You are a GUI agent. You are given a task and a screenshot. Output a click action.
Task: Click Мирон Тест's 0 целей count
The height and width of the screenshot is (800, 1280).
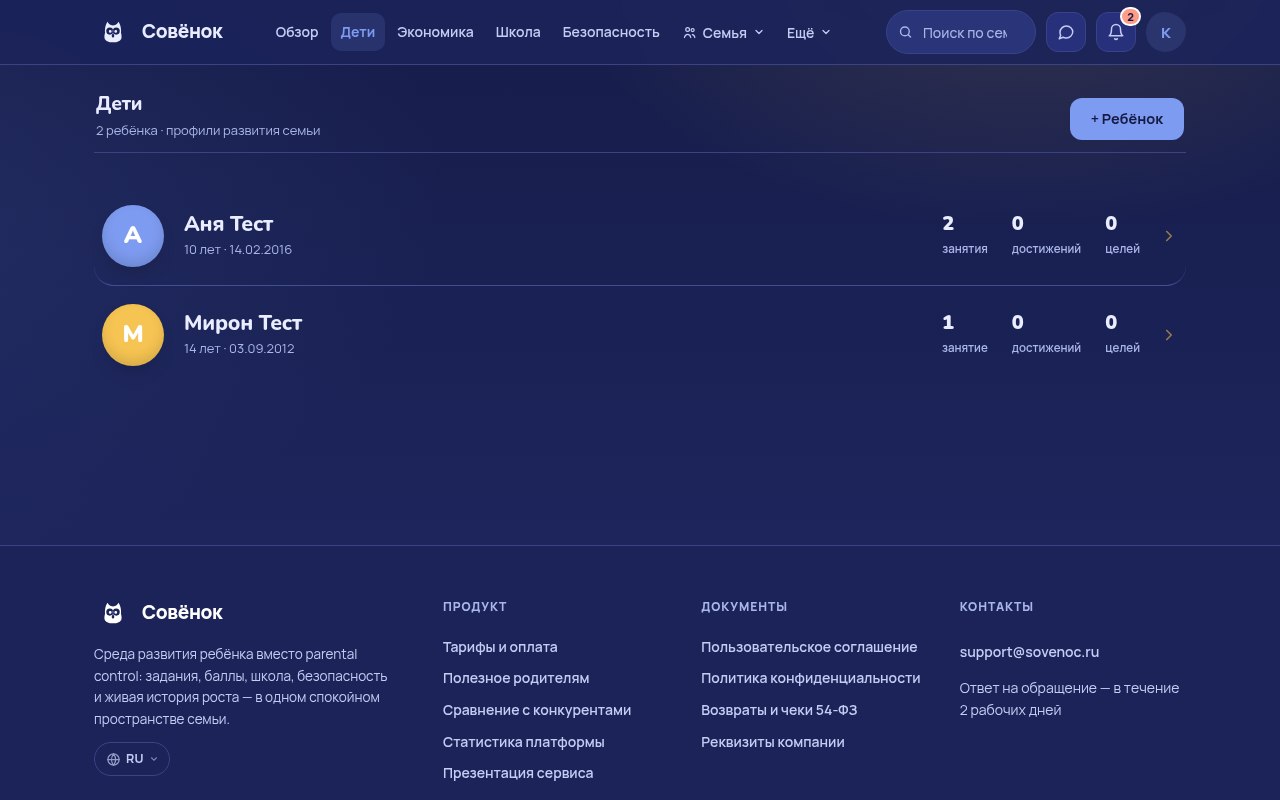click(x=1122, y=335)
